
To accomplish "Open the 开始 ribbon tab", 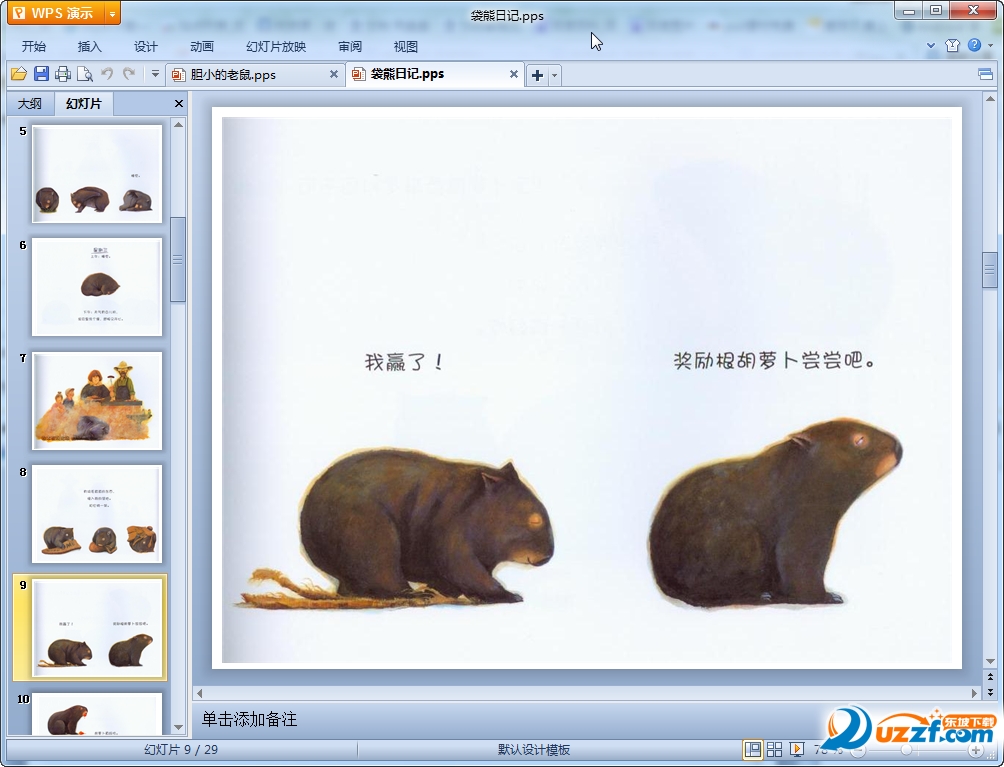I will pos(33,46).
